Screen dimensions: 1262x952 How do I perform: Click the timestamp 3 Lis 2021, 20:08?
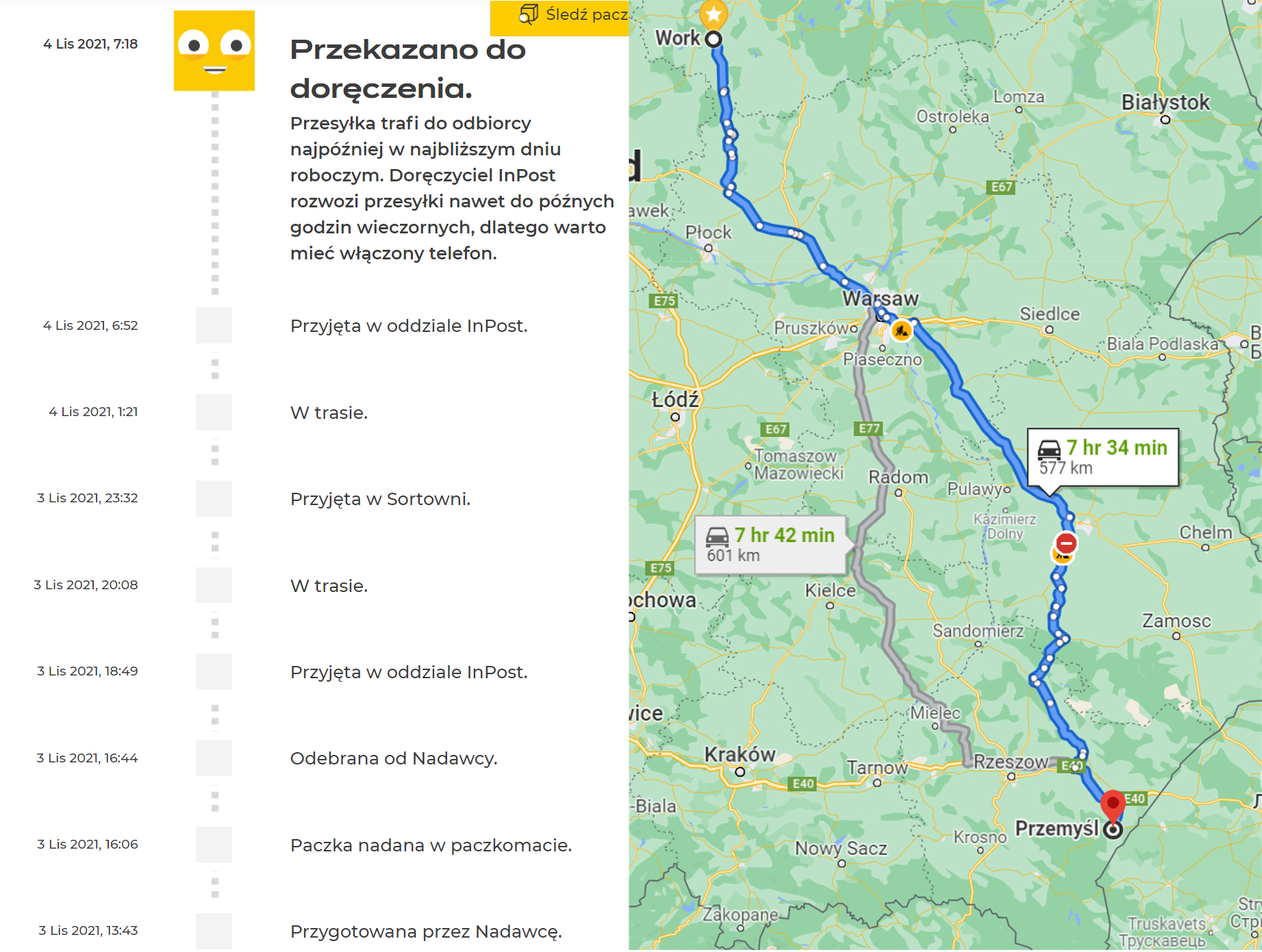click(86, 584)
